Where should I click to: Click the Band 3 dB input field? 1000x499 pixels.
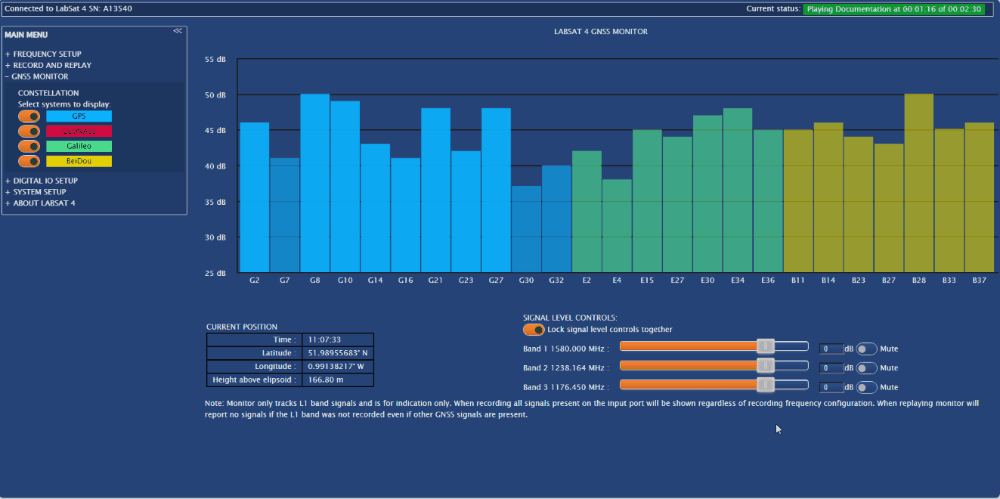(831, 387)
